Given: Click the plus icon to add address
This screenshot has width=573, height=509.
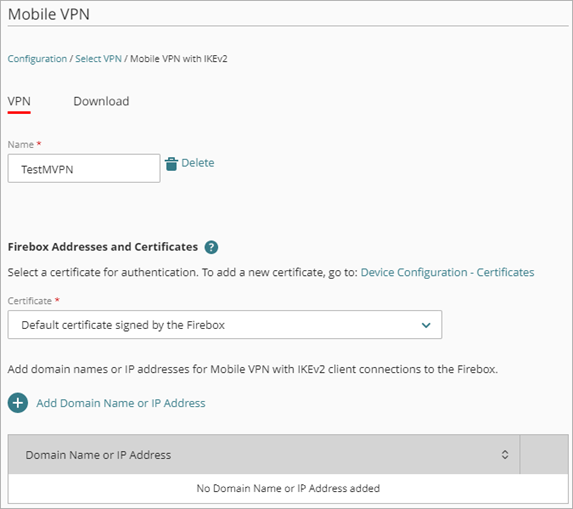Looking at the screenshot, I should [18, 403].
